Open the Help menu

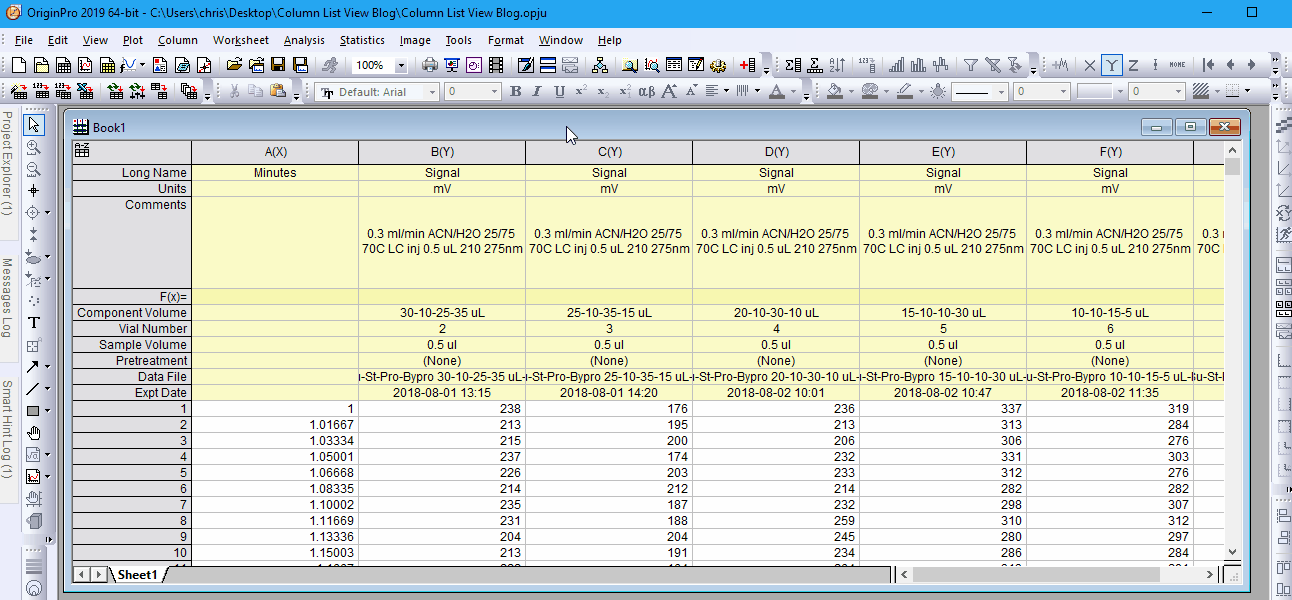pos(610,40)
